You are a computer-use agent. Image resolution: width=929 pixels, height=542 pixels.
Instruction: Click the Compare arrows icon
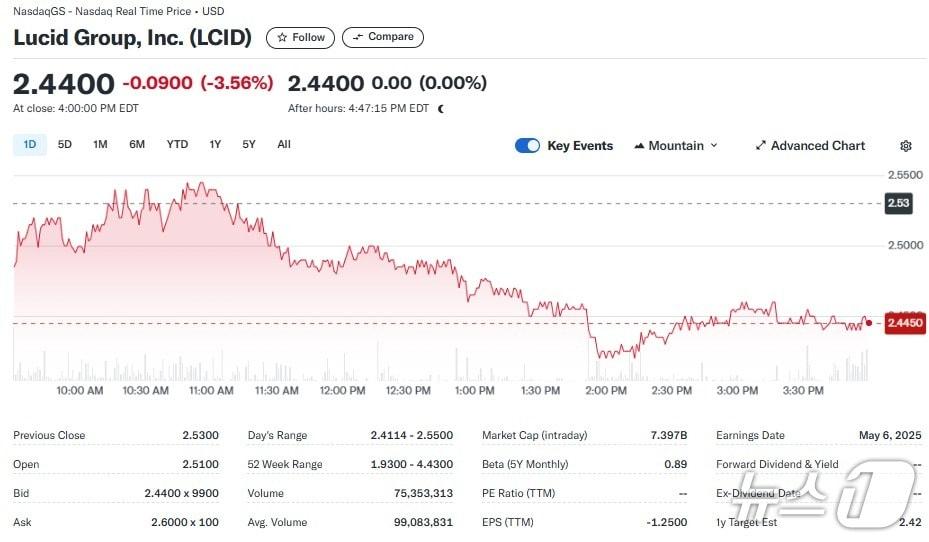pos(357,37)
